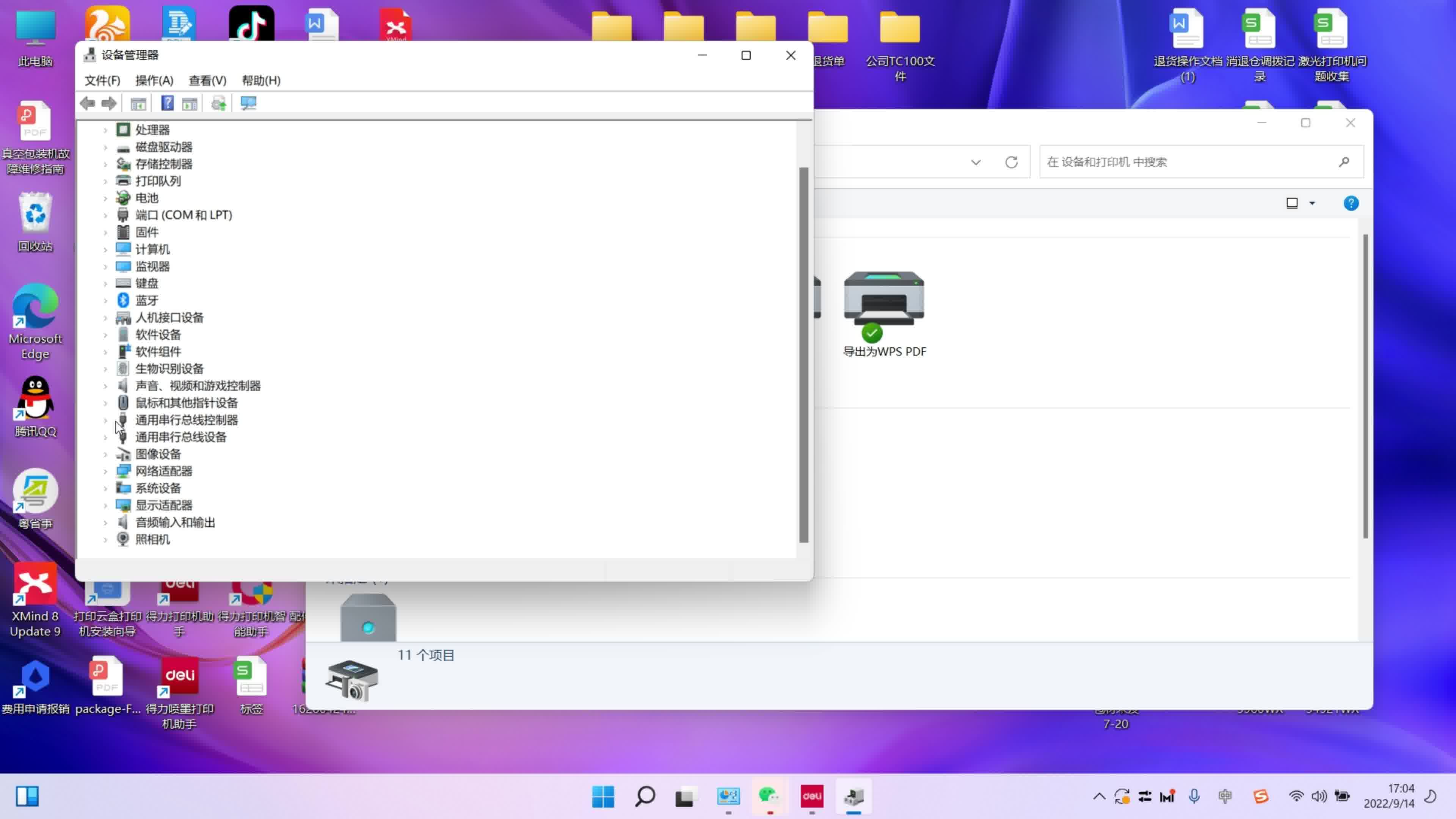
Task: Click the volume speaker tray icon
Action: point(1319,797)
